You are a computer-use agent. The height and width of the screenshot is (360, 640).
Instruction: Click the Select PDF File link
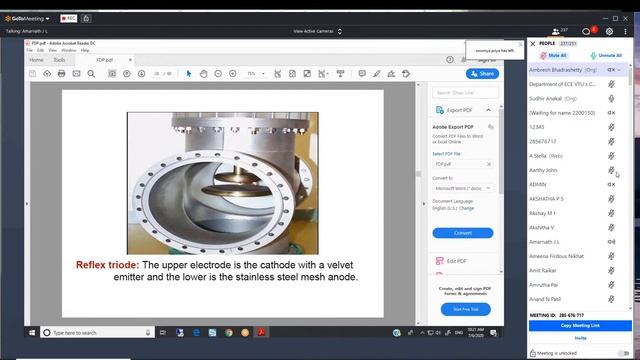tap(446, 154)
